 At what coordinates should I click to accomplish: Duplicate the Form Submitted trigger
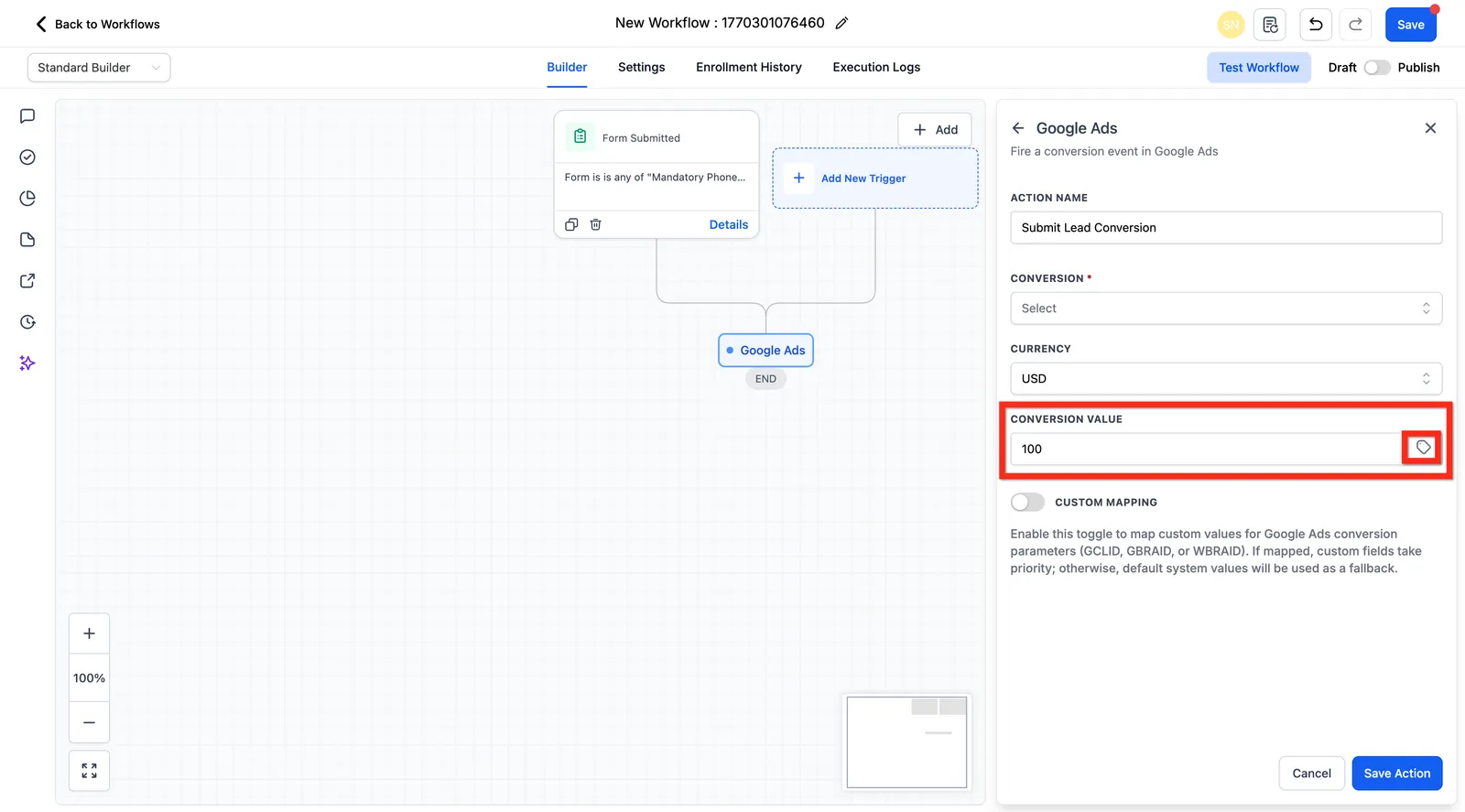click(571, 224)
